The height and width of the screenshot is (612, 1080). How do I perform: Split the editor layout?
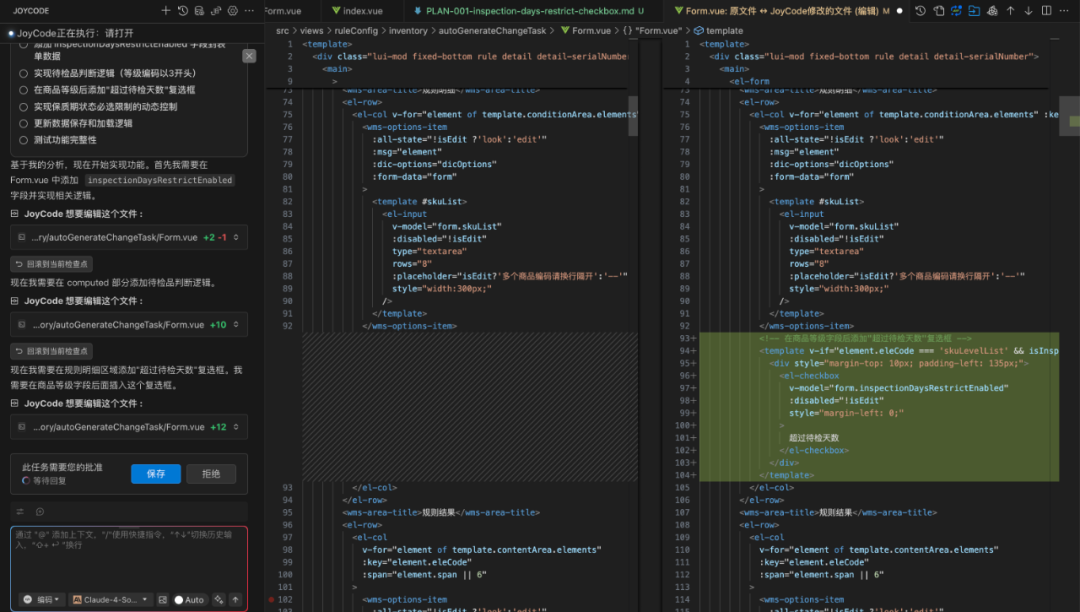point(1046,10)
